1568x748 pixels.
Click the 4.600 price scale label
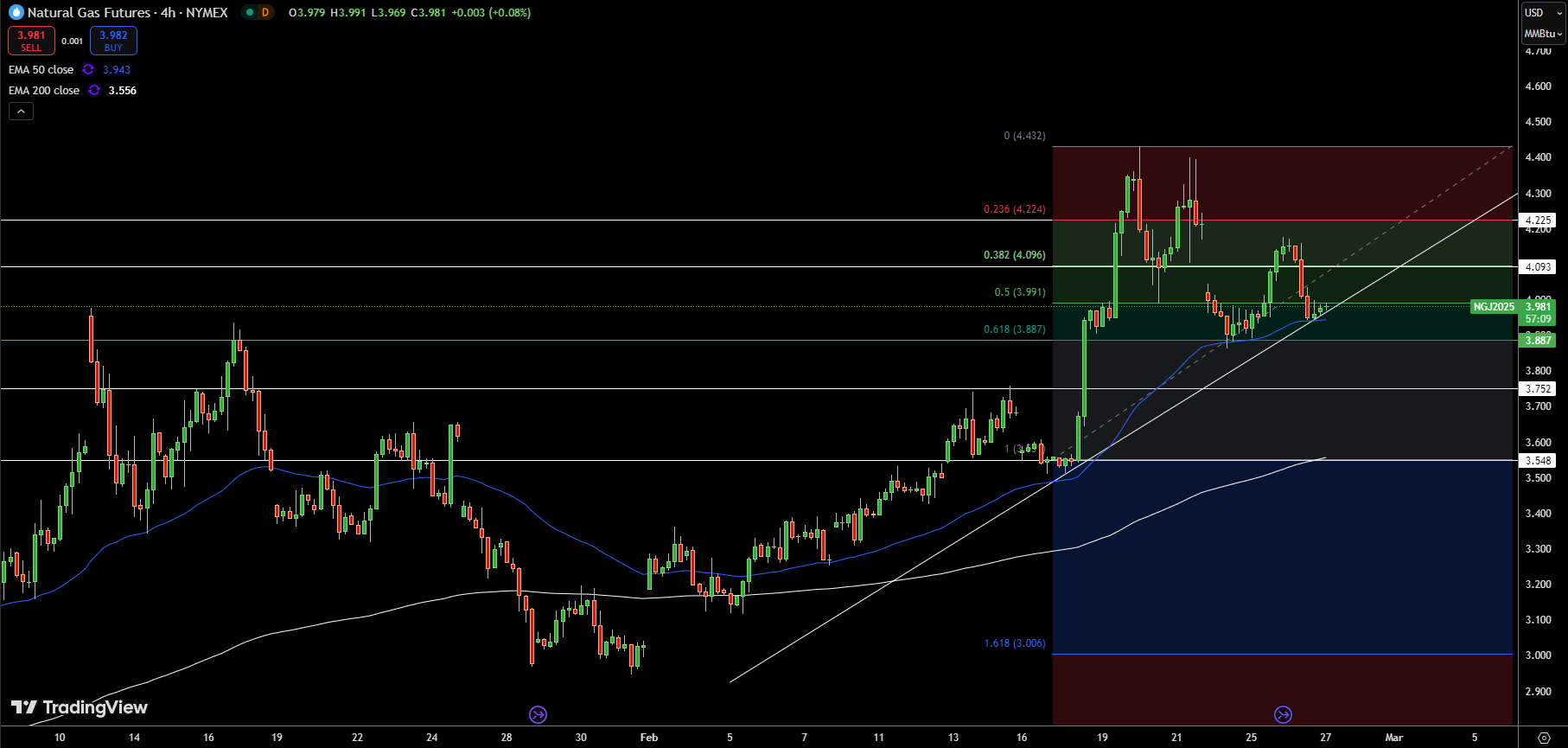pyautogui.click(x=1538, y=86)
